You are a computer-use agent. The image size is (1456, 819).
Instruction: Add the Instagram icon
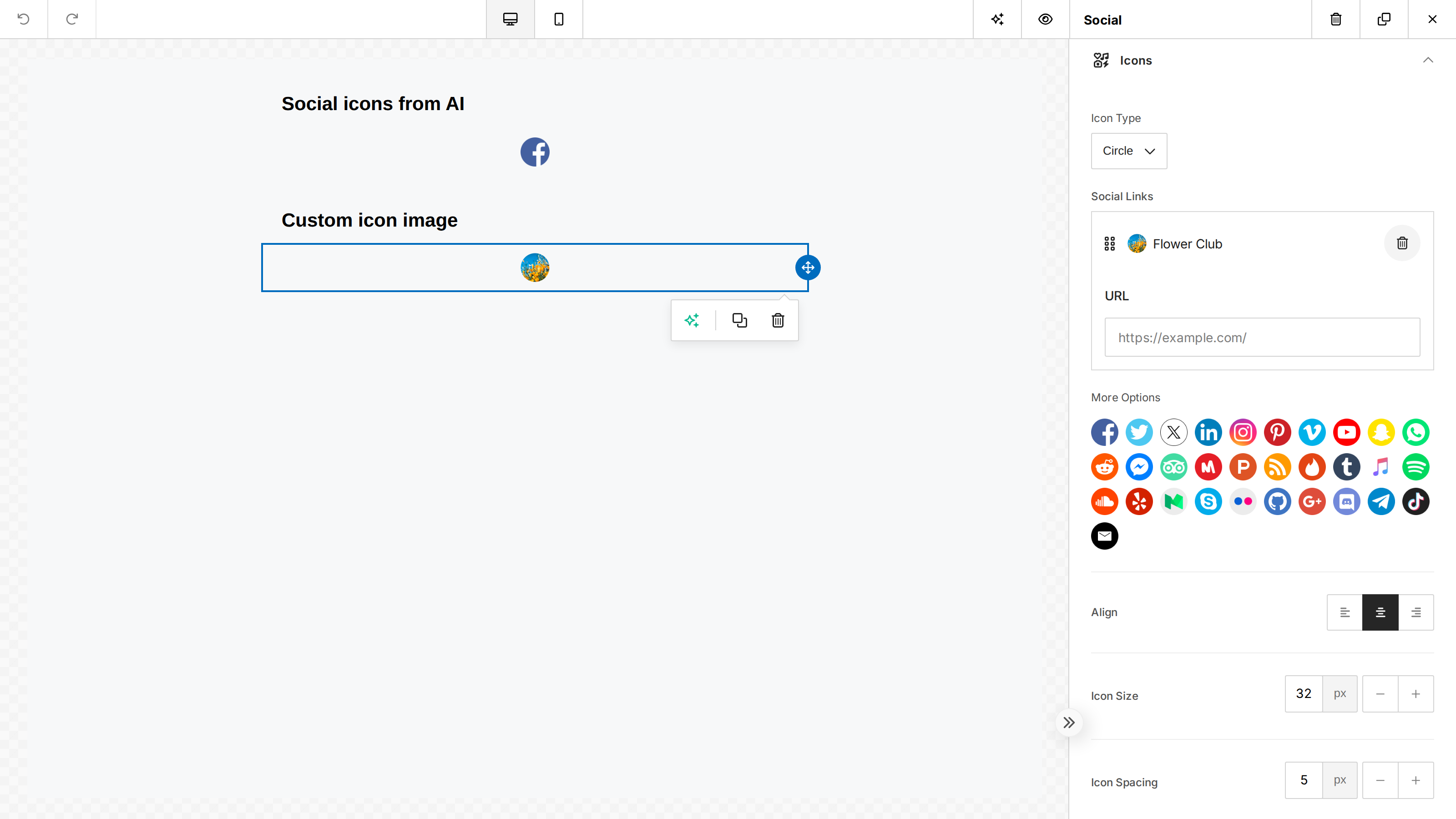(x=1243, y=432)
